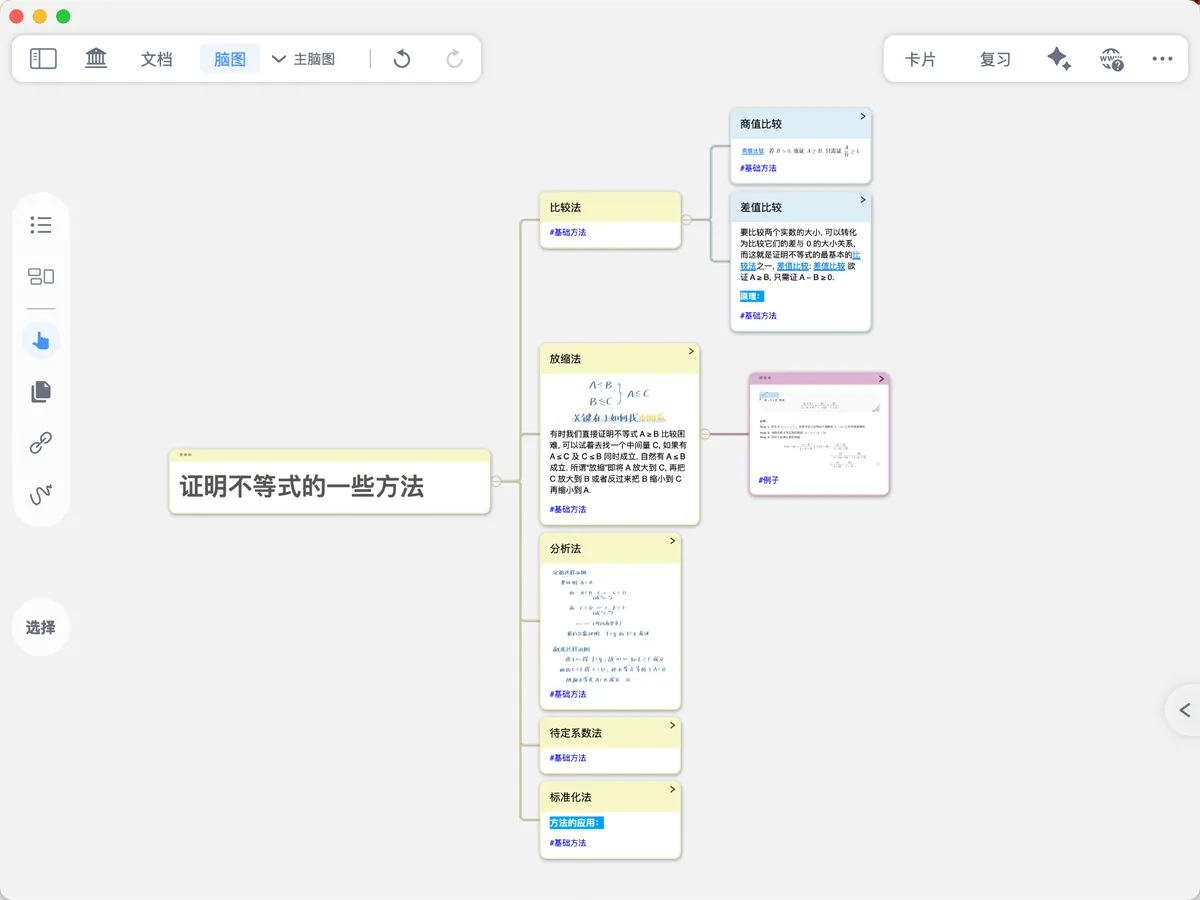1200x900 pixels.
Task: Open the more options ellipsis menu
Action: tap(1162, 59)
